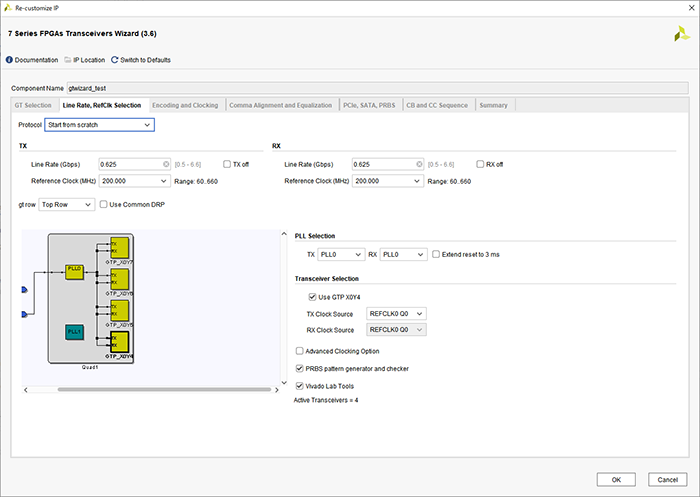Select the GTP_X0Y6 transceiver block
The width and height of the screenshot is (700, 497).
(x=120, y=280)
